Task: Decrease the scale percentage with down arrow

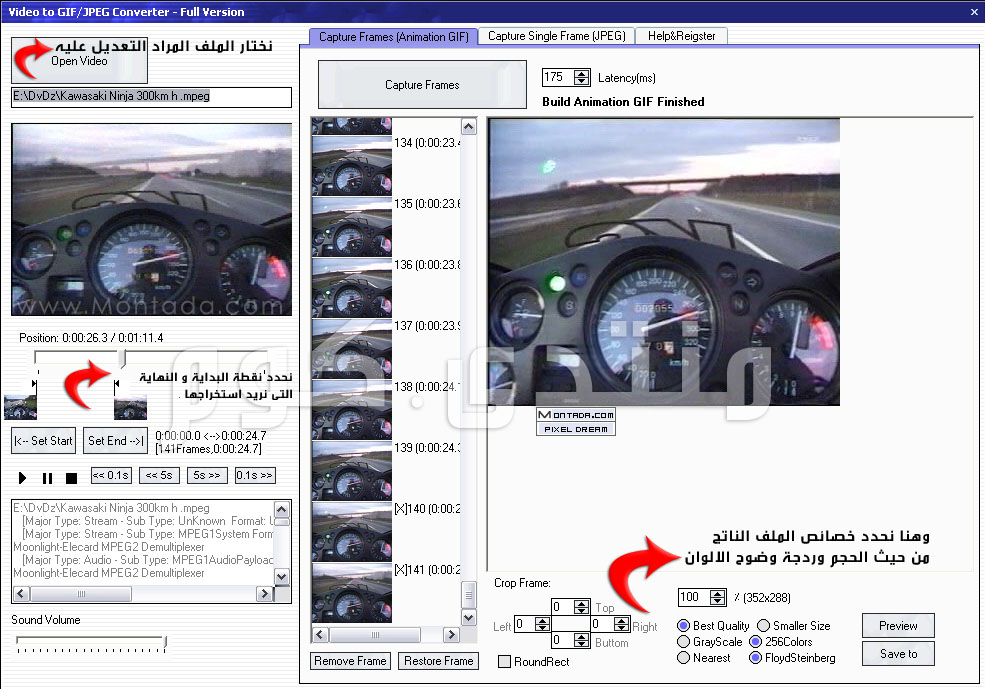Action: 717,601
